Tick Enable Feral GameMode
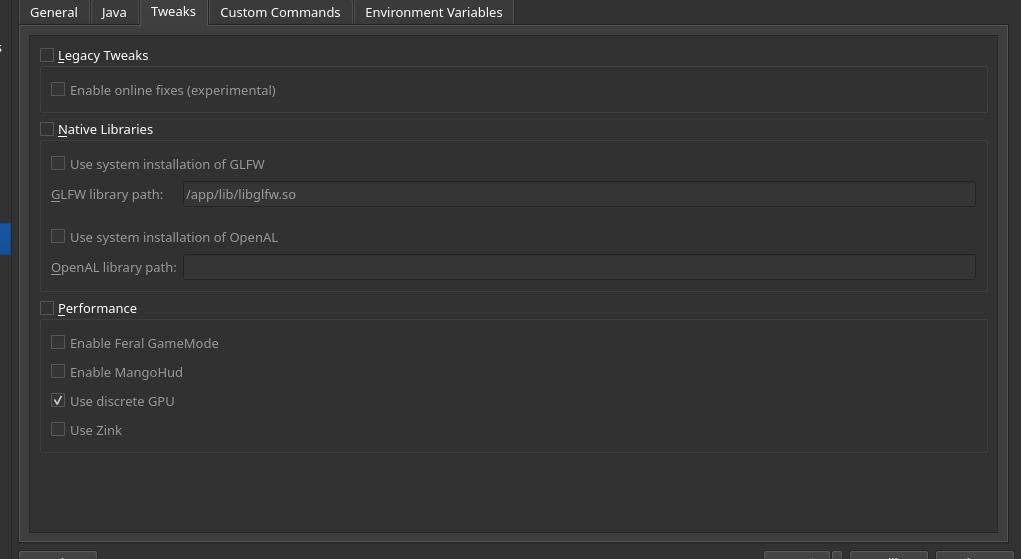1021x559 pixels. (58, 343)
